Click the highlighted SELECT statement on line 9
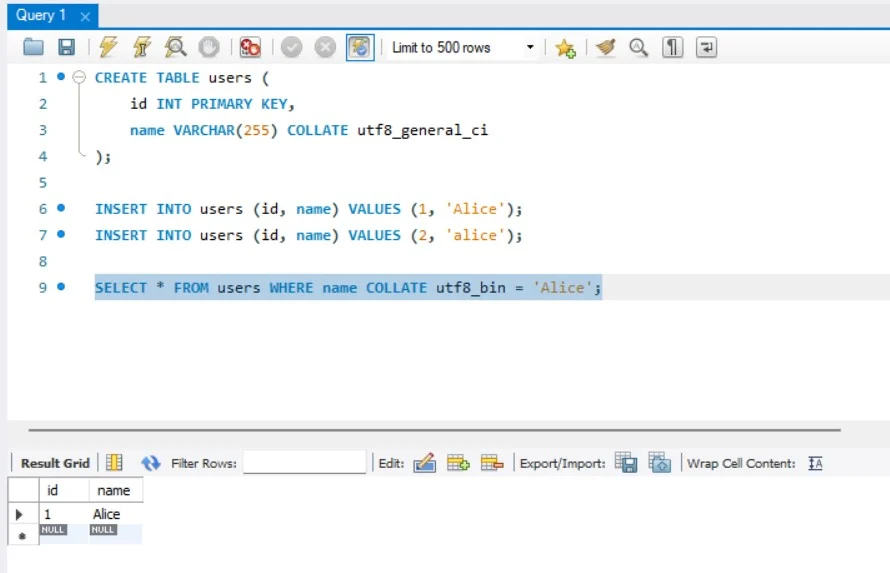Image resolution: width=890 pixels, height=573 pixels. coord(348,288)
